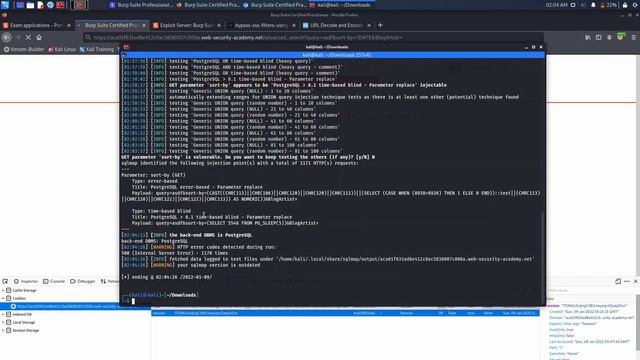This screenshot has height=360, width=640.
Task: Select the Exam applications browser tab
Action: tap(36, 25)
